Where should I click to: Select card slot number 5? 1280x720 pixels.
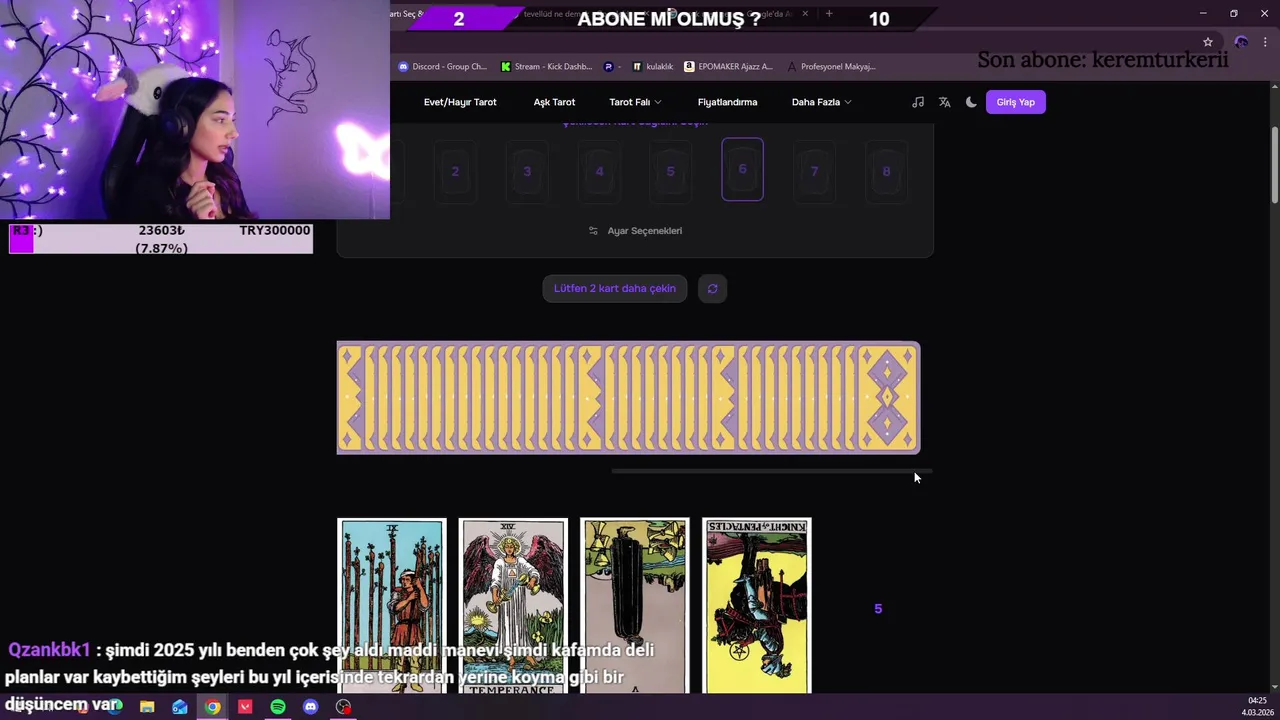pyautogui.click(x=671, y=171)
